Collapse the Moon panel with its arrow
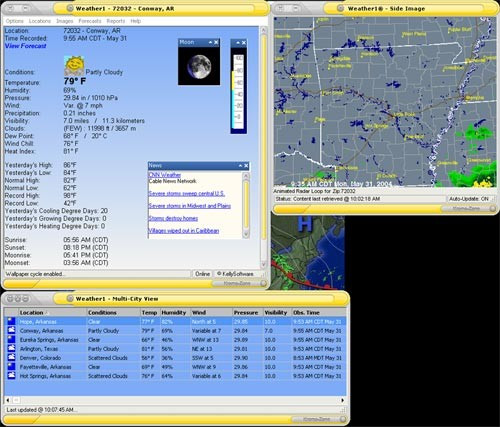Screen dimensions: 500x427 210,42
